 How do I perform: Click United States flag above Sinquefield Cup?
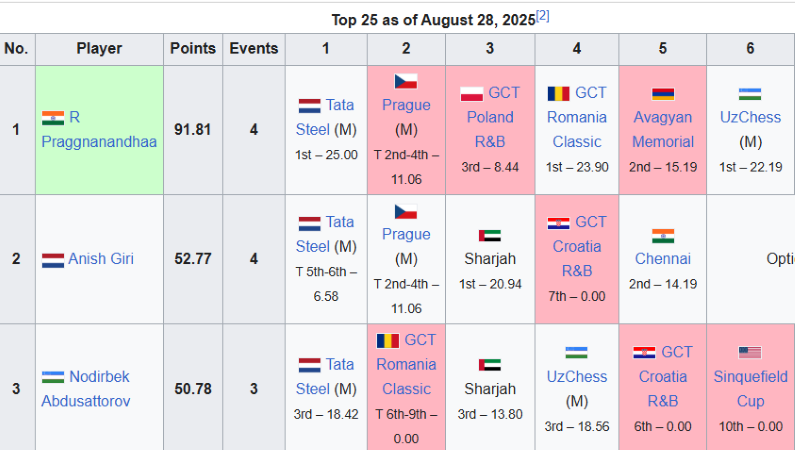[x=750, y=353]
